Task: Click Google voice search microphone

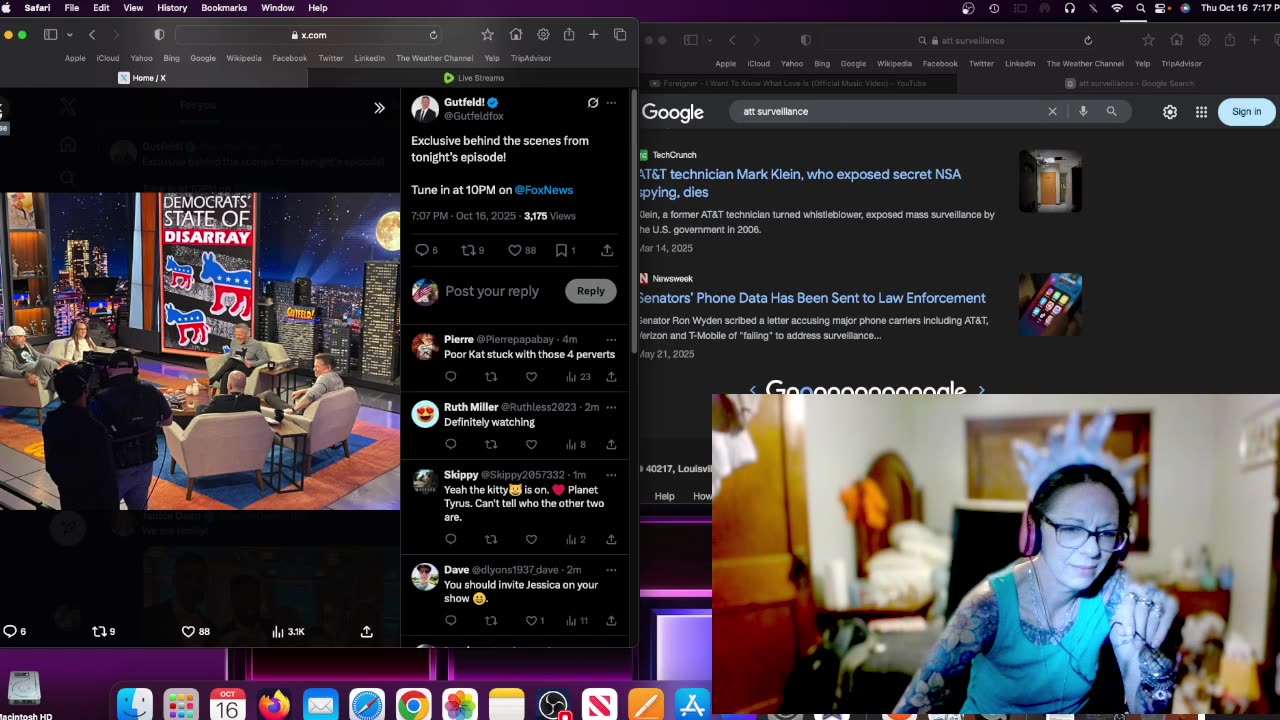Action: 1083,111
